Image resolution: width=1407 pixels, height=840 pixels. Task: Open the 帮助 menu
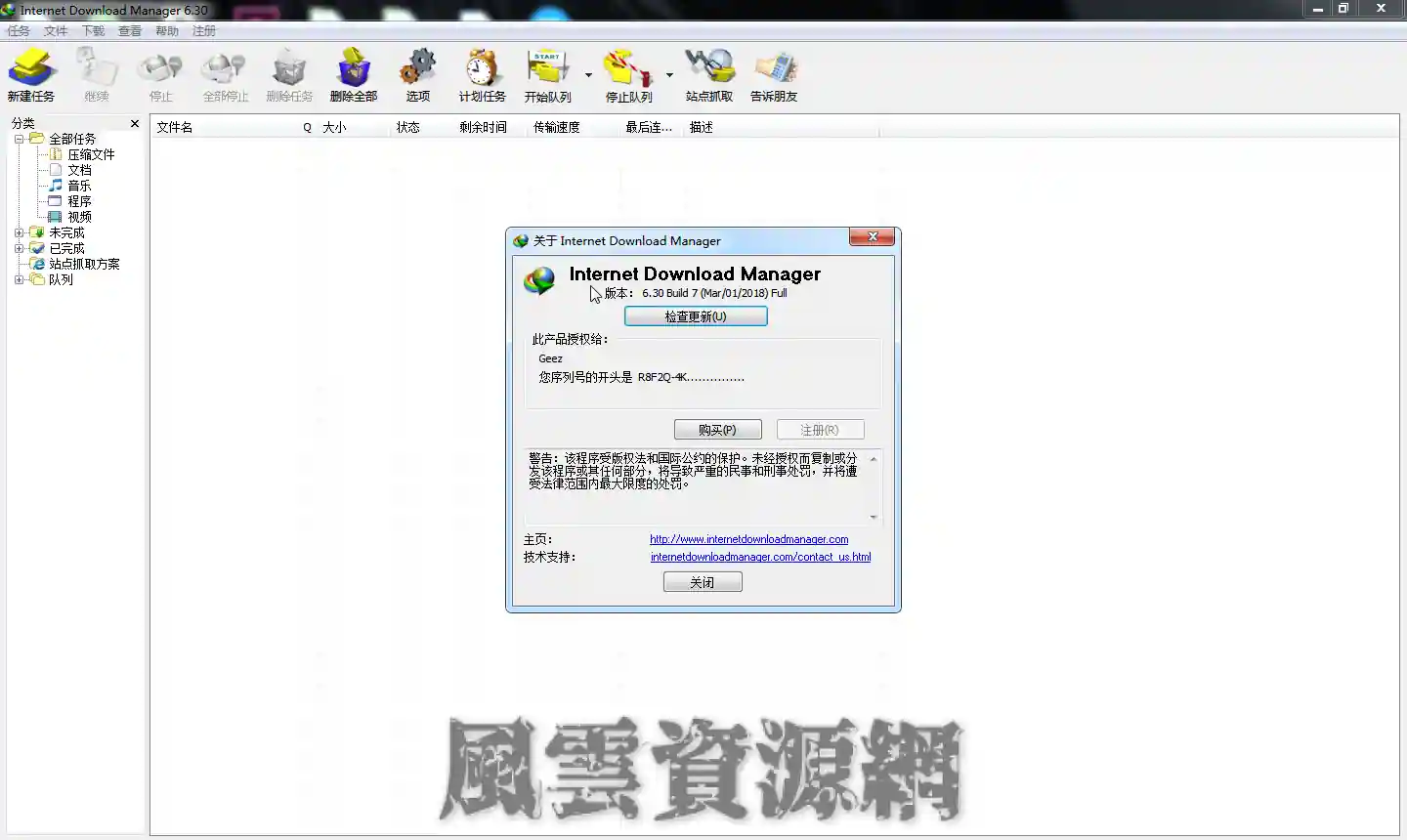pos(167,31)
